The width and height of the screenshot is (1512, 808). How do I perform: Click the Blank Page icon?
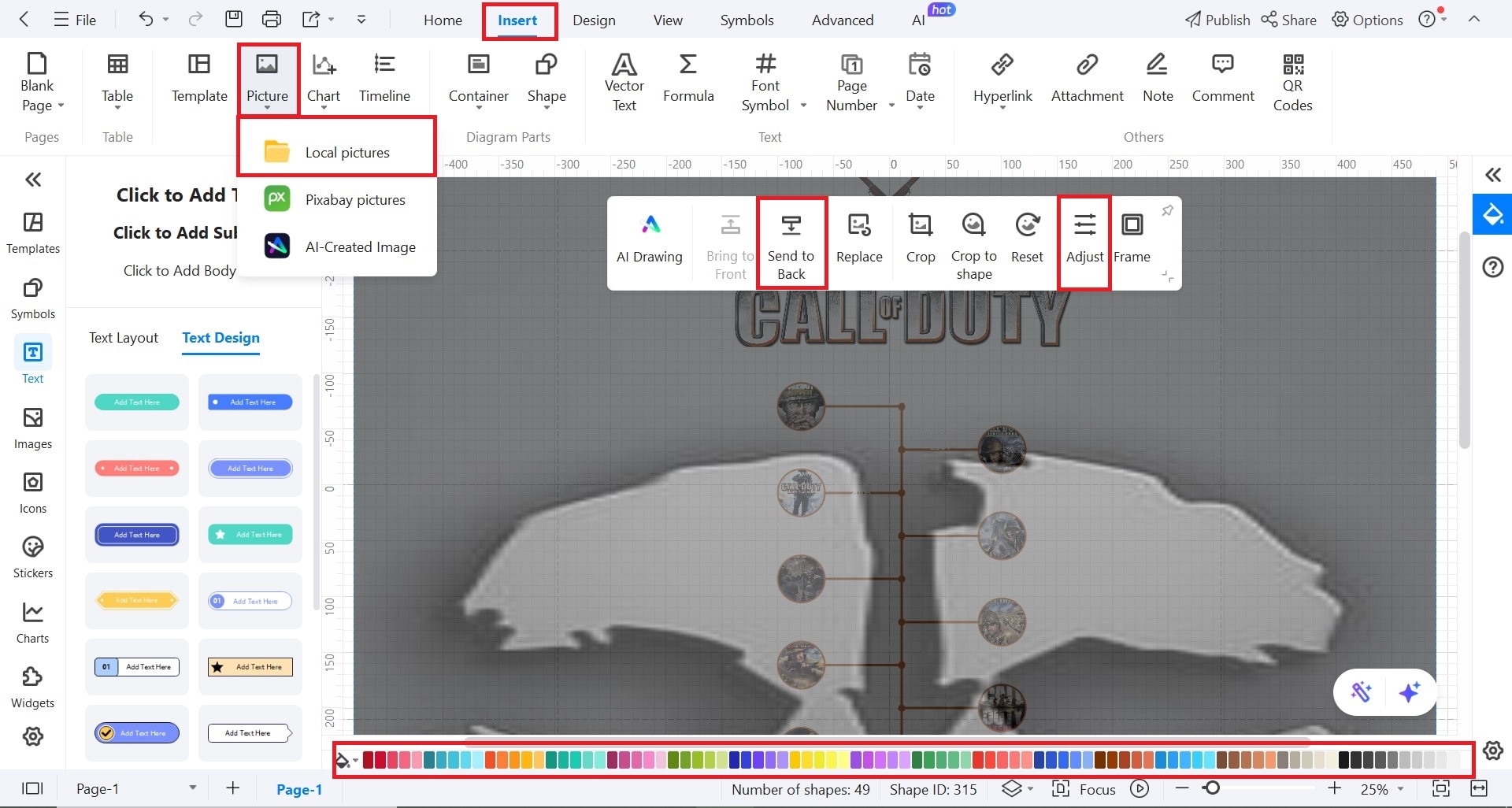click(x=37, y=63)
